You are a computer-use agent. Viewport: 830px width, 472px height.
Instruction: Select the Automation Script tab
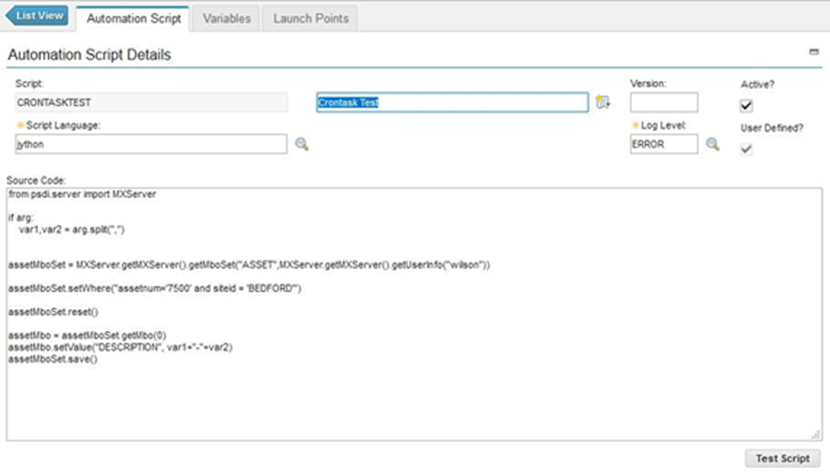coord(134,18)
